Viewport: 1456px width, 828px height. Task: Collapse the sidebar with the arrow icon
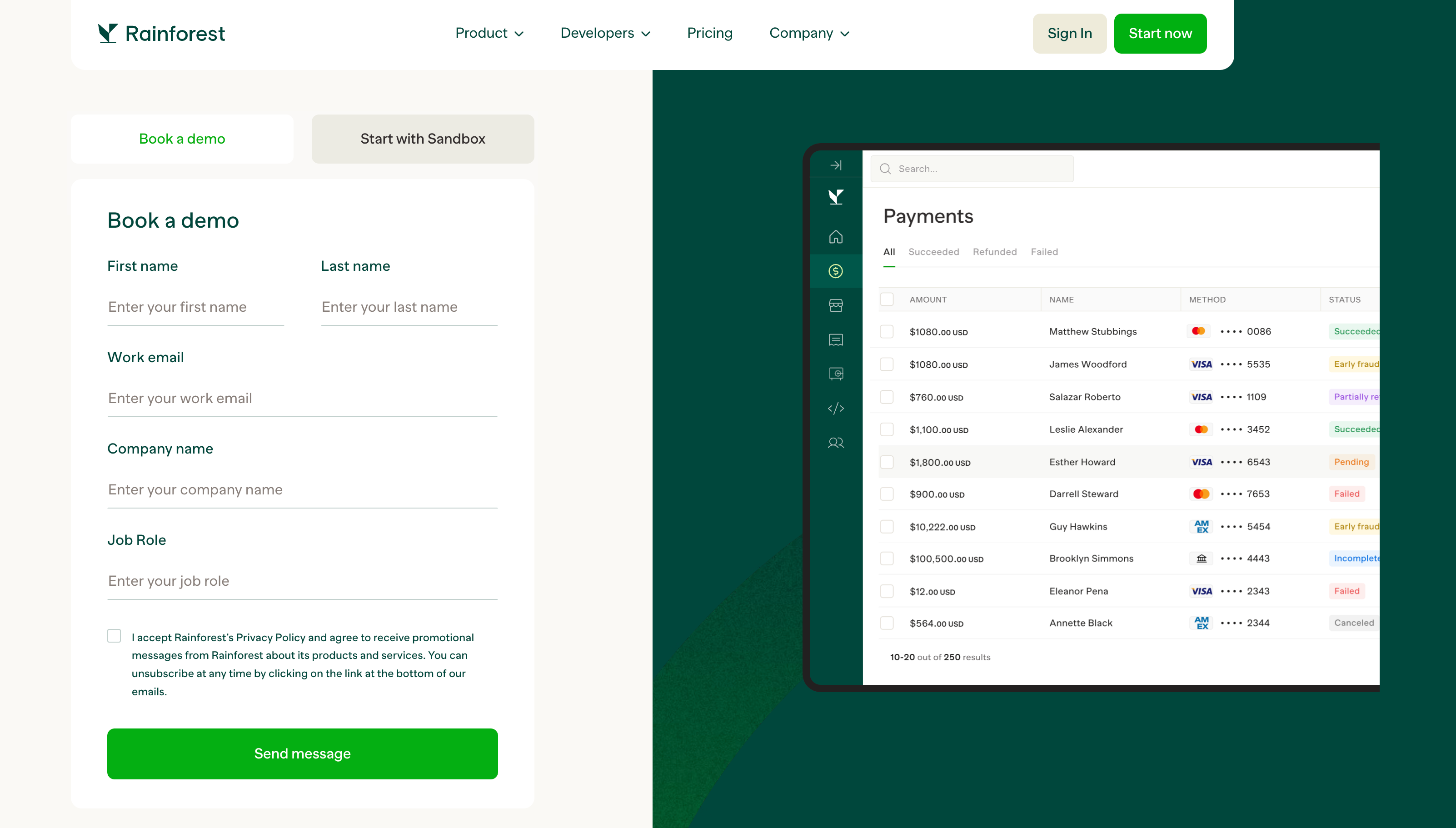[x=836, y=165]
